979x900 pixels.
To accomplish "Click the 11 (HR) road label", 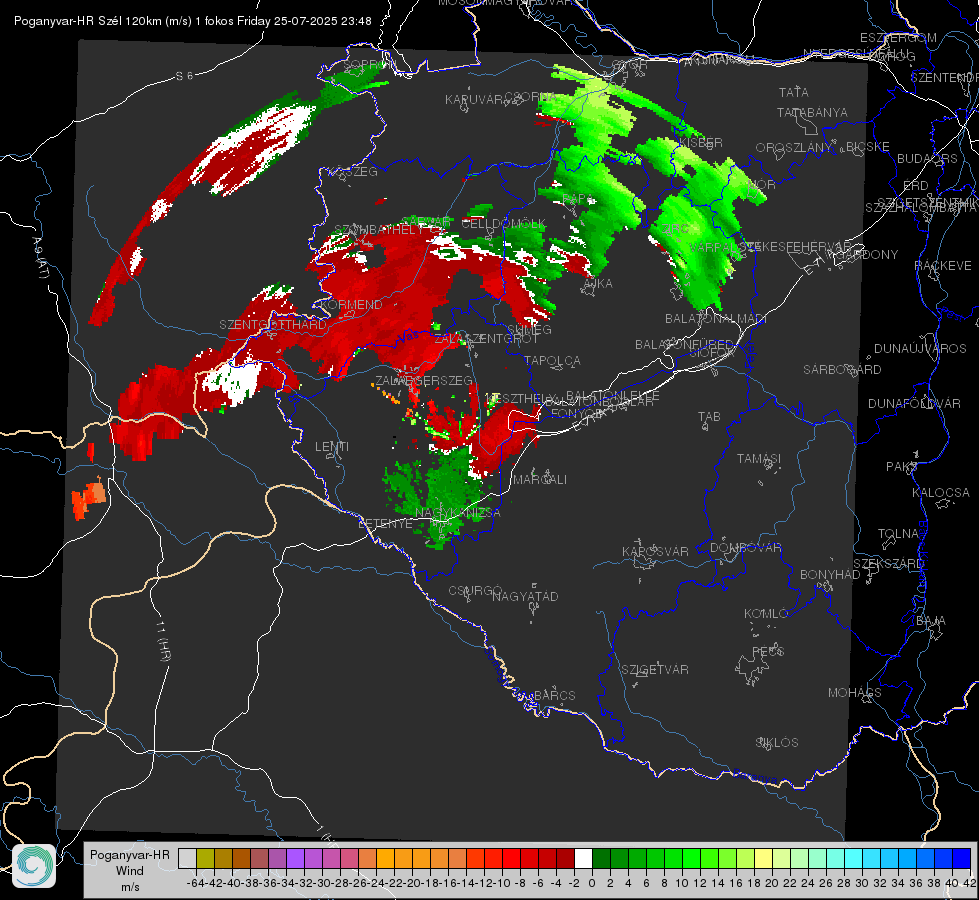I will point(164,642).
